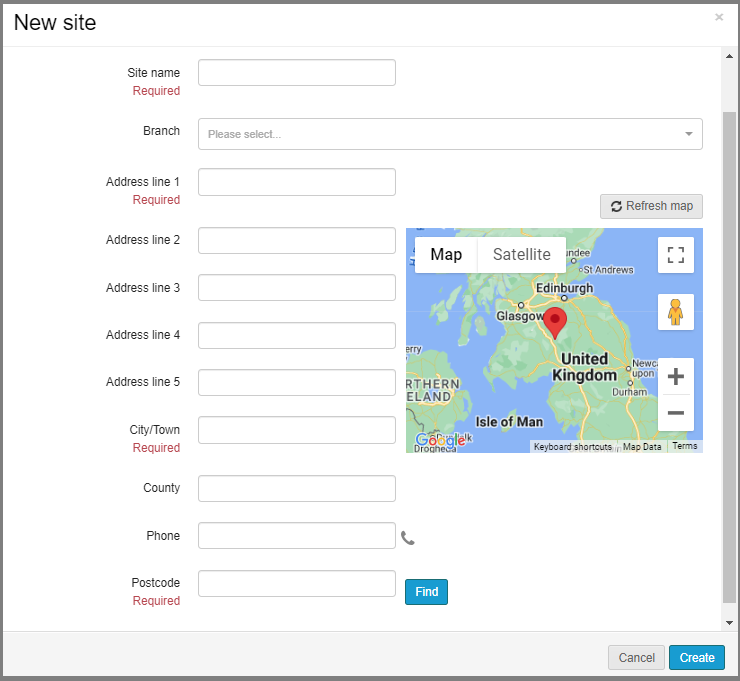Zoom out of the map
Viewport: 740px width, 681px height.
[x=676, y=413]
